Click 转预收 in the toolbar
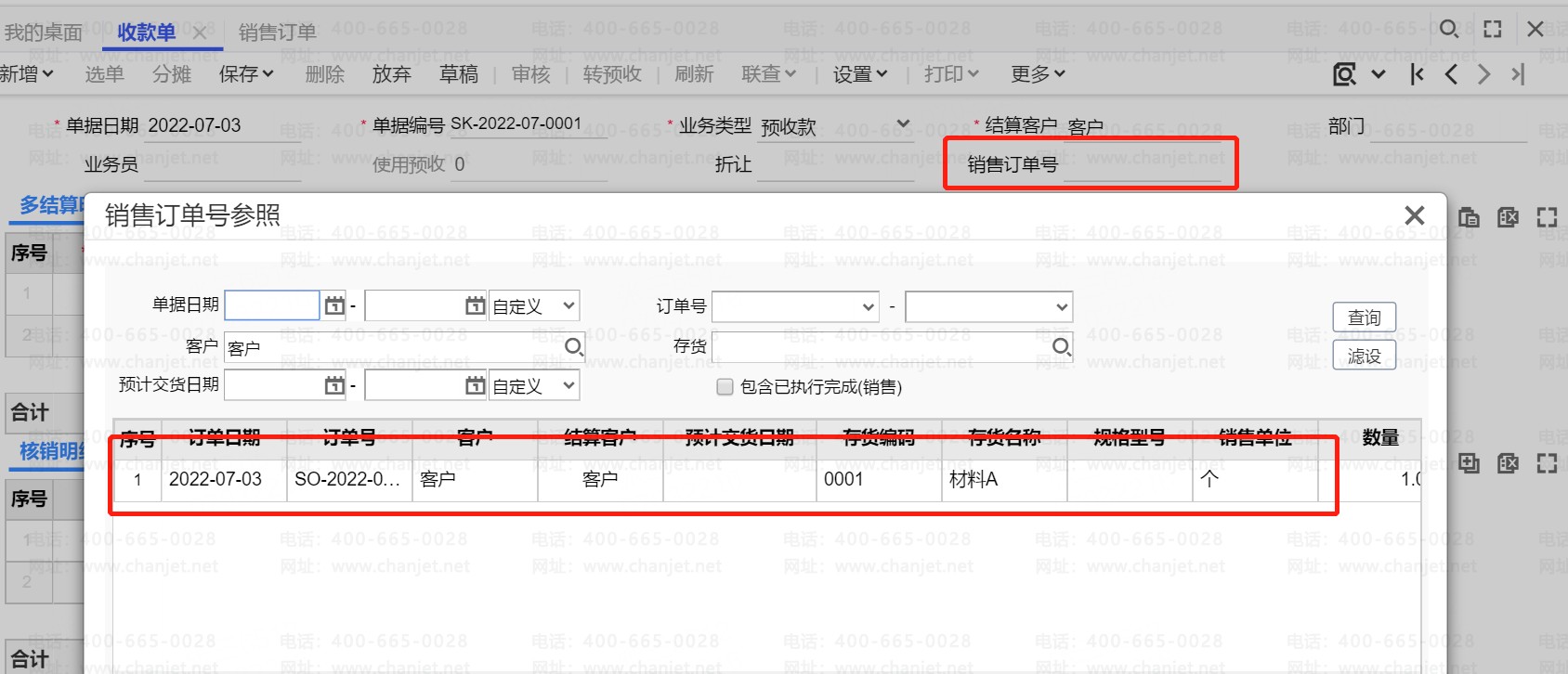1568x674 pixels. click(612, 74)
